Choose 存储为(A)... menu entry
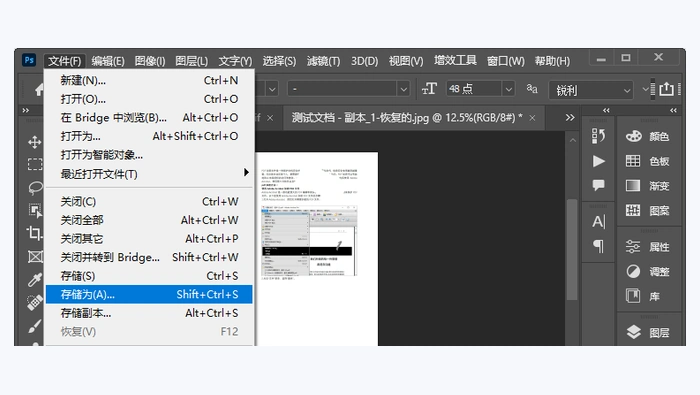This screenshot has height=395, width=700. point(149,295)
